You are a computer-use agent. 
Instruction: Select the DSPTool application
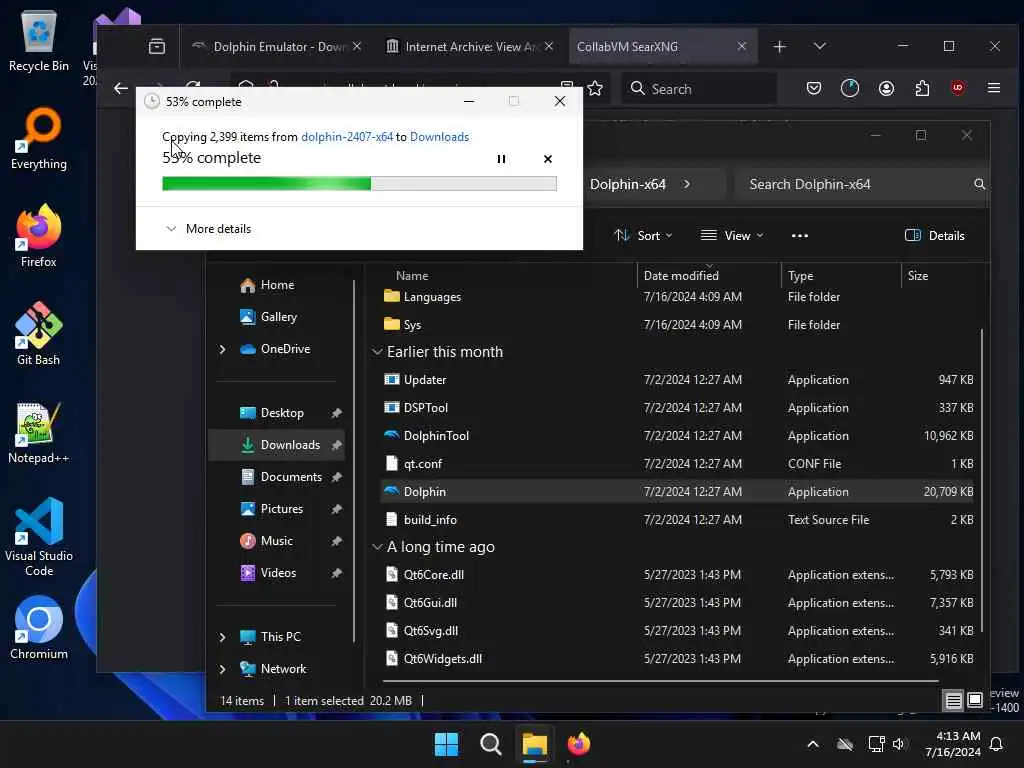[x=677, y=408]
